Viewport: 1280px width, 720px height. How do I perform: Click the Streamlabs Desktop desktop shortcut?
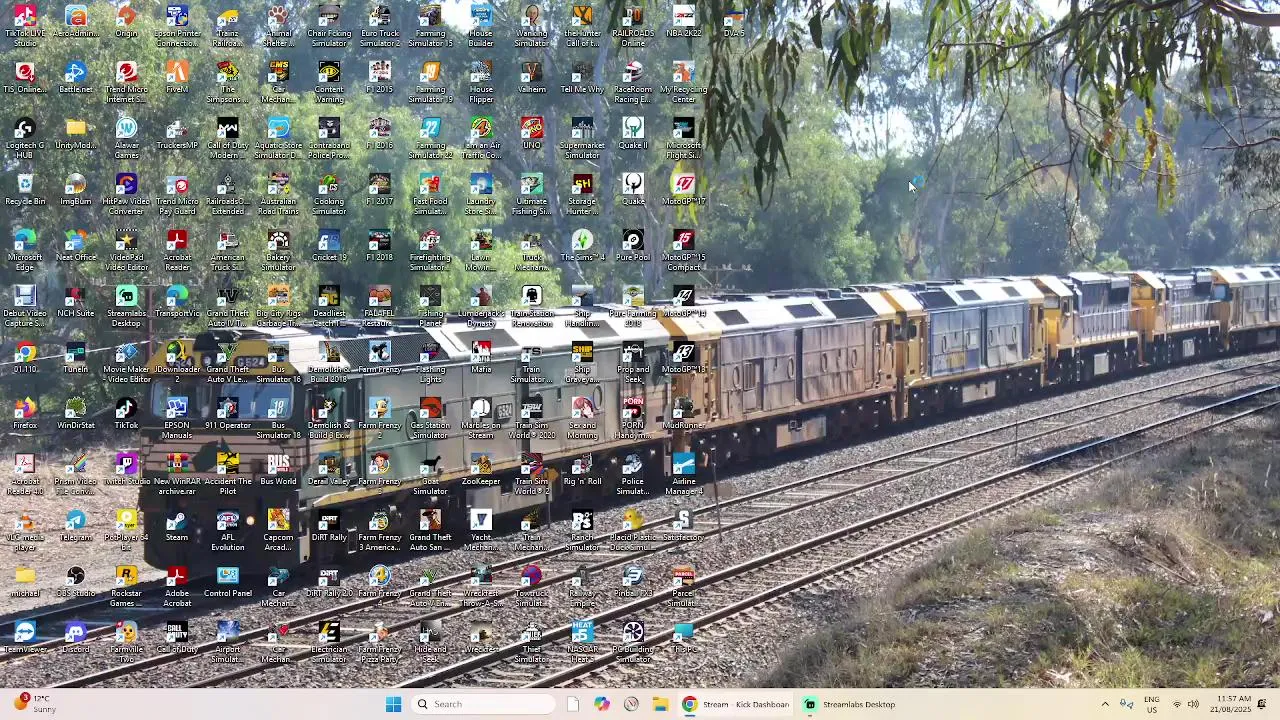pos(126,306)
